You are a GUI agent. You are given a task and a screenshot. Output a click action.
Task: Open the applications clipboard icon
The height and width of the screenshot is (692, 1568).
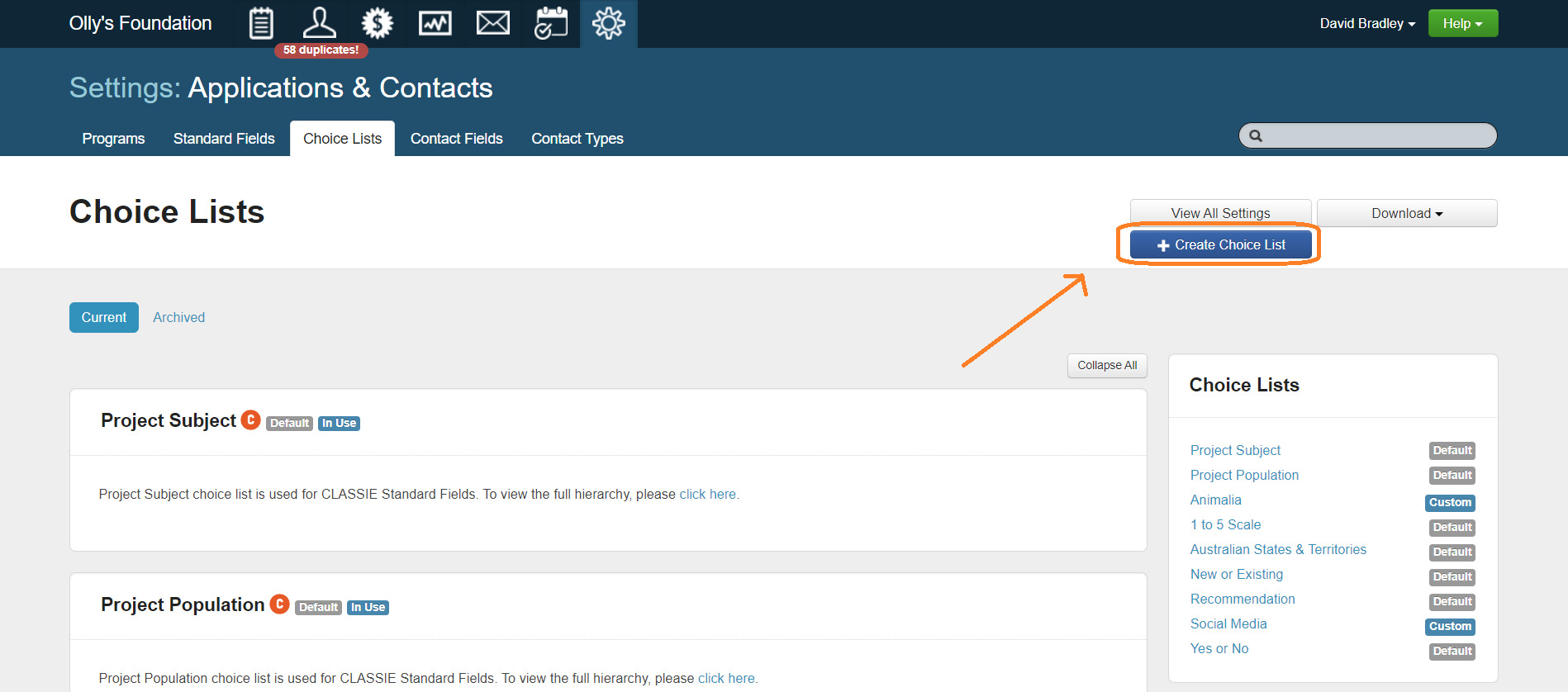(x=261, y=23)
